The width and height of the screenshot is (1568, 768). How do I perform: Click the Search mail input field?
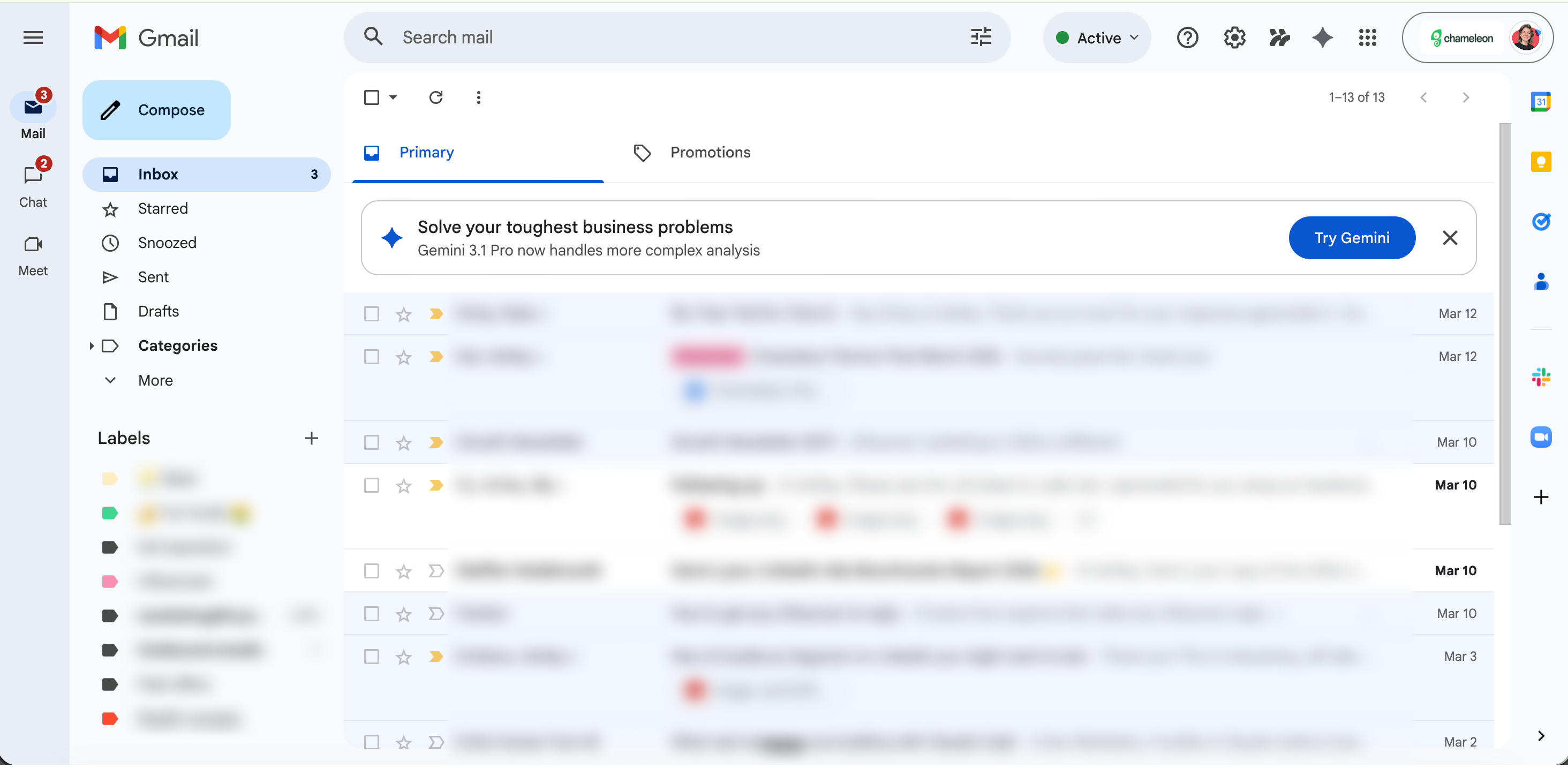pyautogui.click(x=609, y=37)
